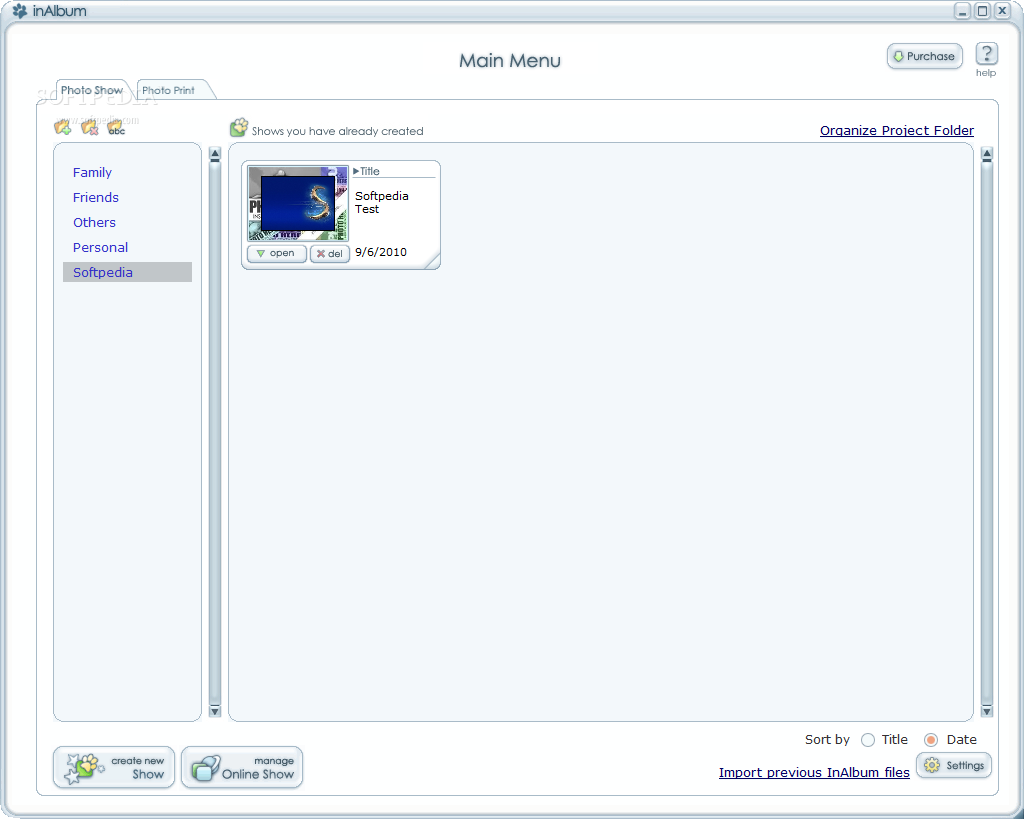Minimize the inAlbum window
Viewport: 1024px width, 819px height.
[x=962, y=11]
